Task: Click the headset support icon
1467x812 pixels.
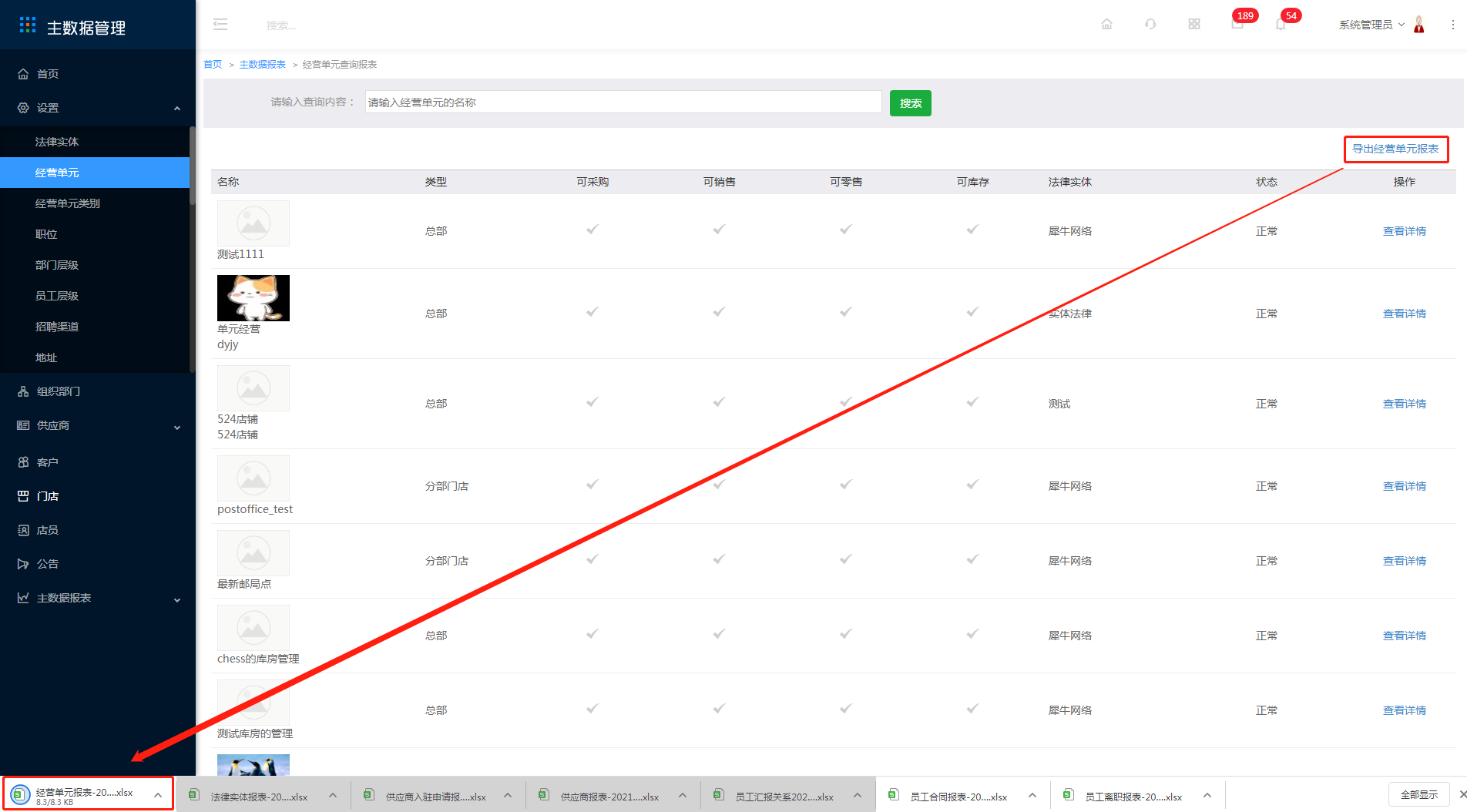Action: 1150,25
